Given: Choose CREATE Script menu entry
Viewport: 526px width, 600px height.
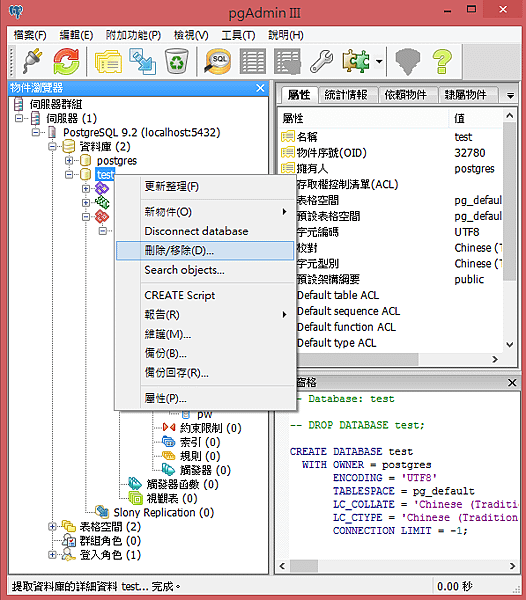Looking at the screenshot, I should tap(205, 295).
